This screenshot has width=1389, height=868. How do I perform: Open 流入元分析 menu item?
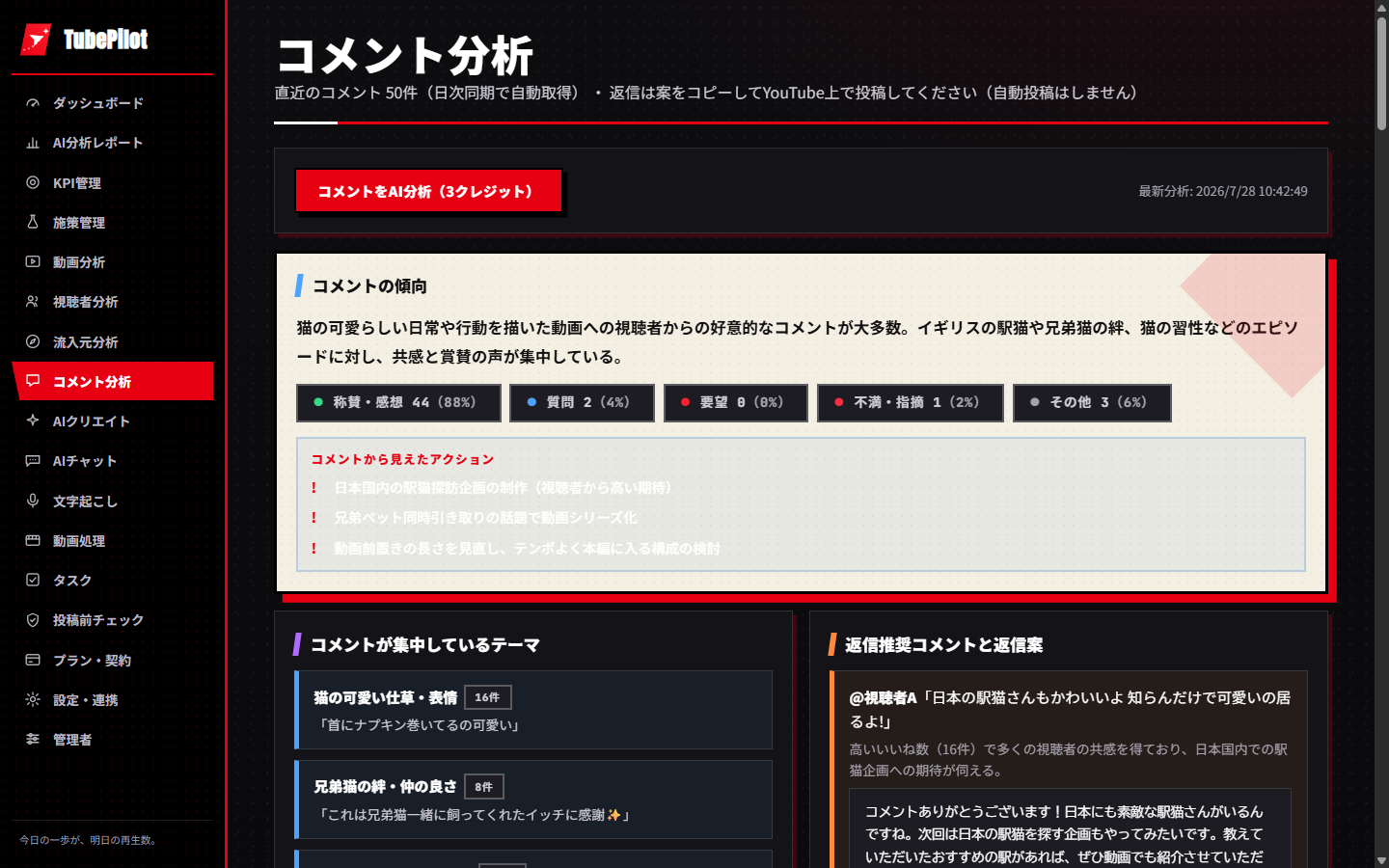click(x=113, y=341)
